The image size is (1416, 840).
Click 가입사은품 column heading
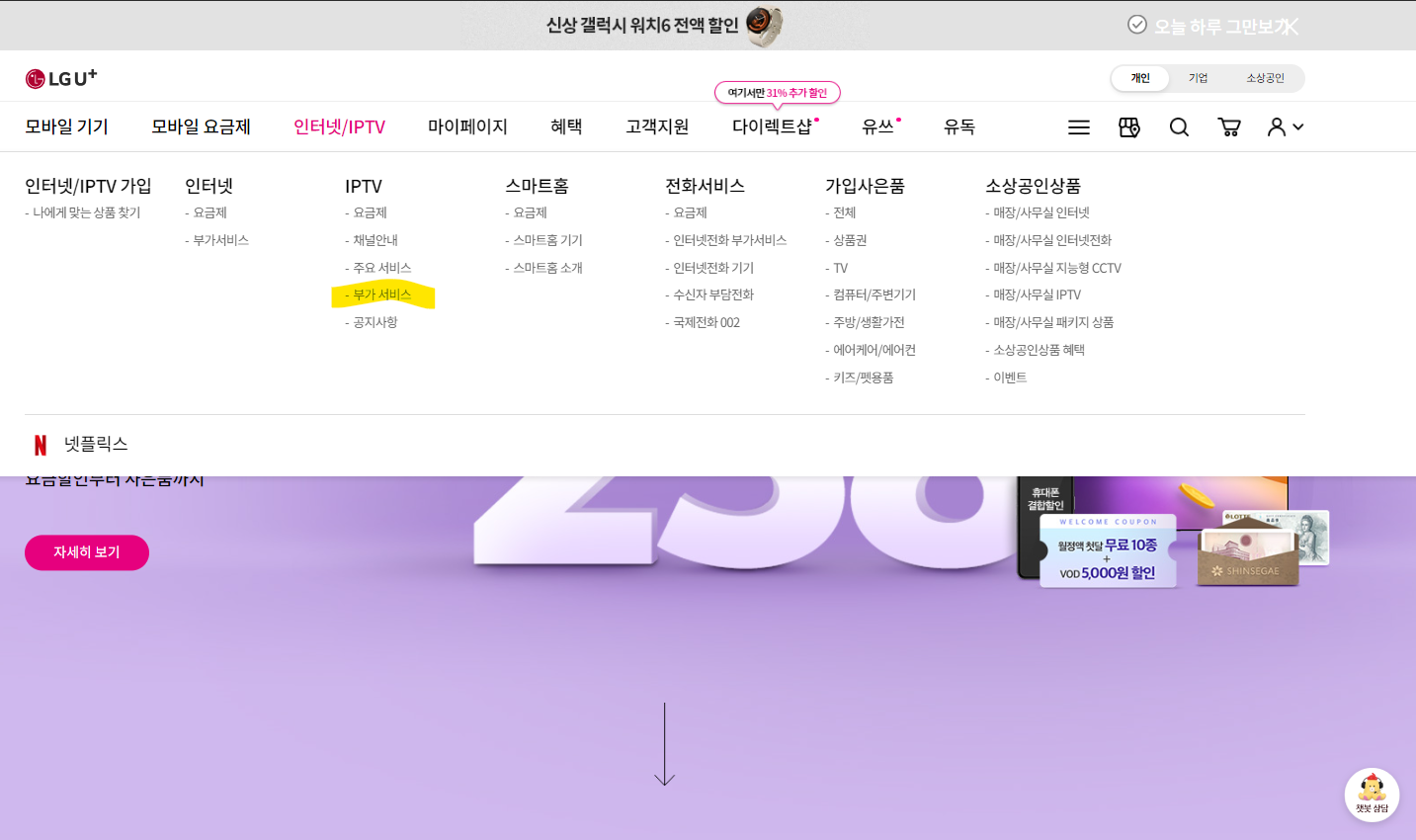(x=865, y=186)
